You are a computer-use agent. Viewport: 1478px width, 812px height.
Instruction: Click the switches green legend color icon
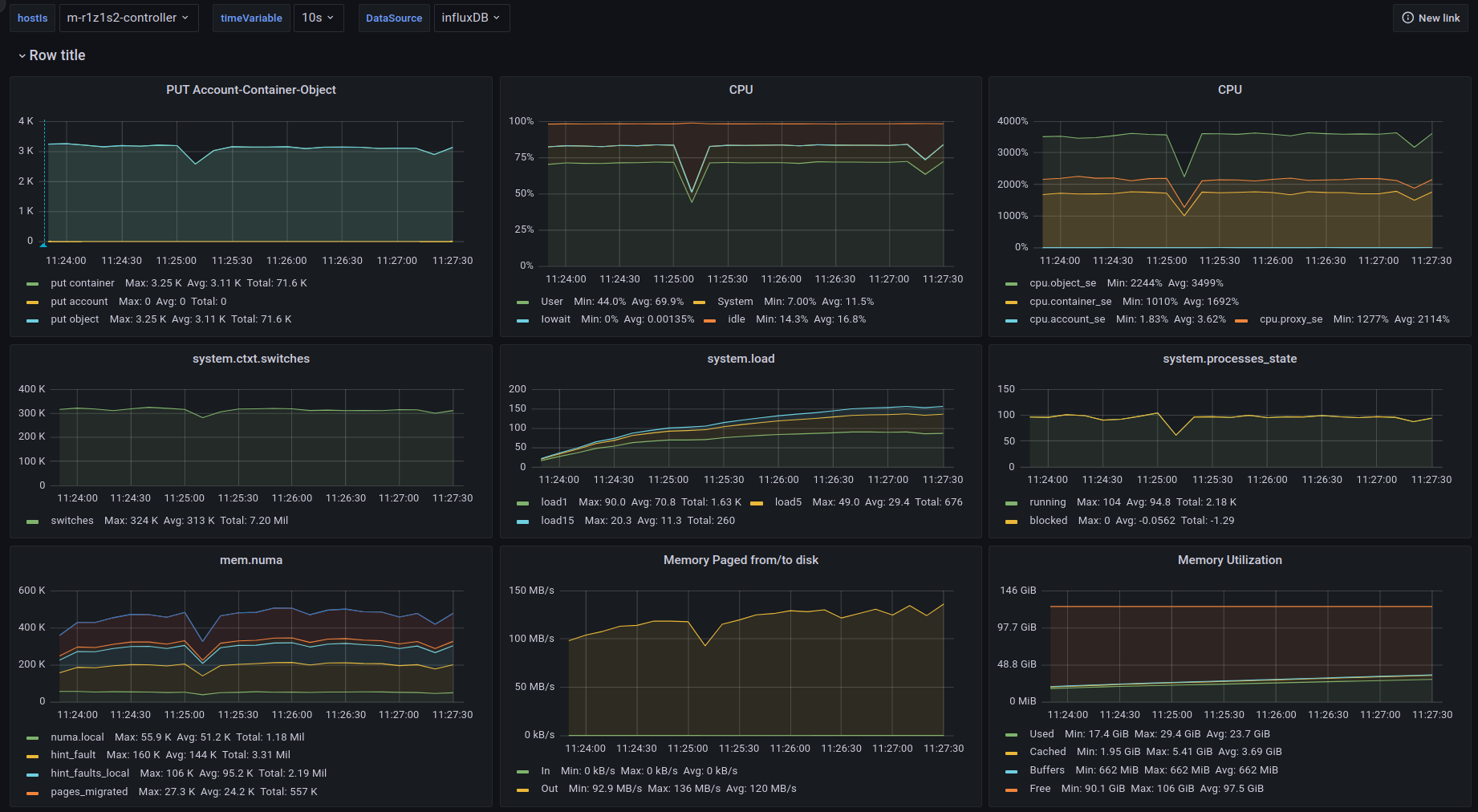pos(33,522)
